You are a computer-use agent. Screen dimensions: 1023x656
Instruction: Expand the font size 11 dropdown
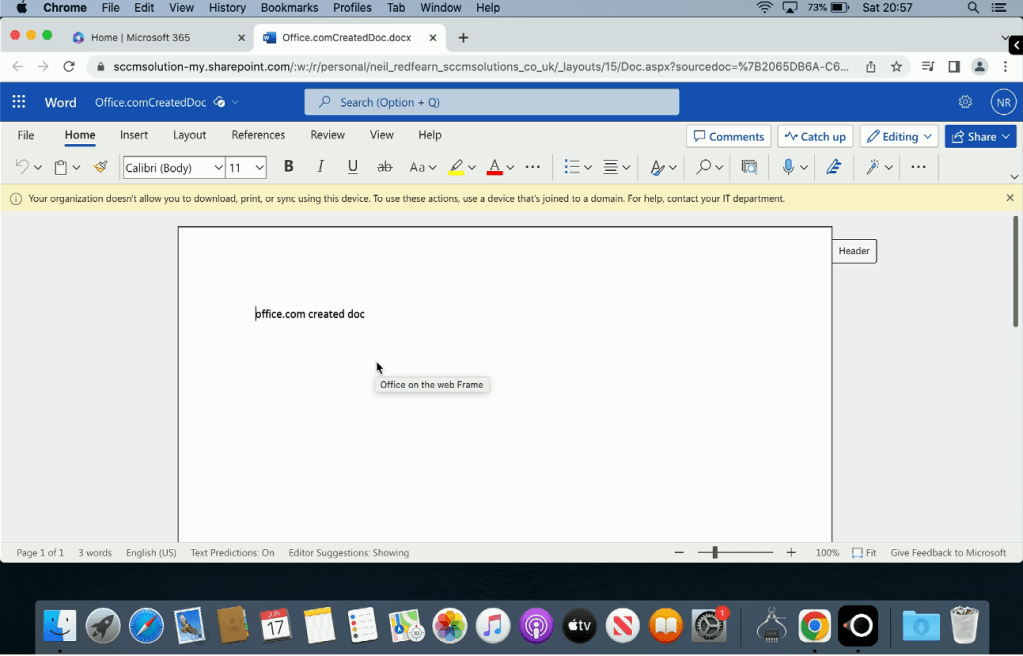259,168
